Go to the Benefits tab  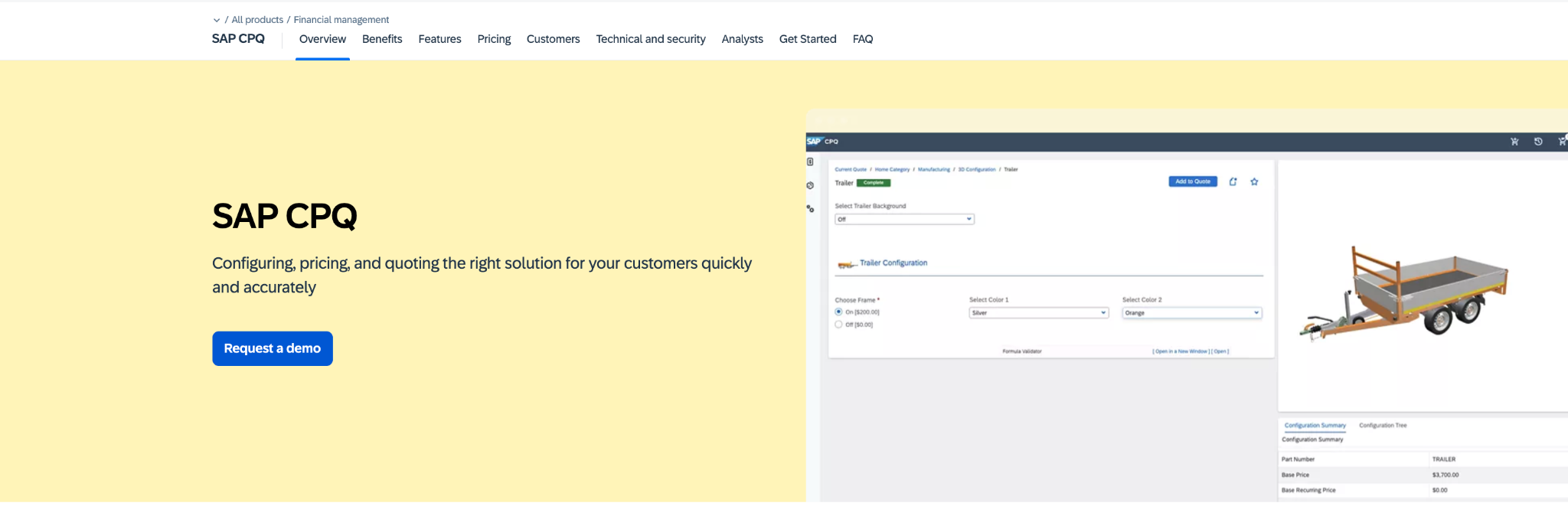coord(382,39)
